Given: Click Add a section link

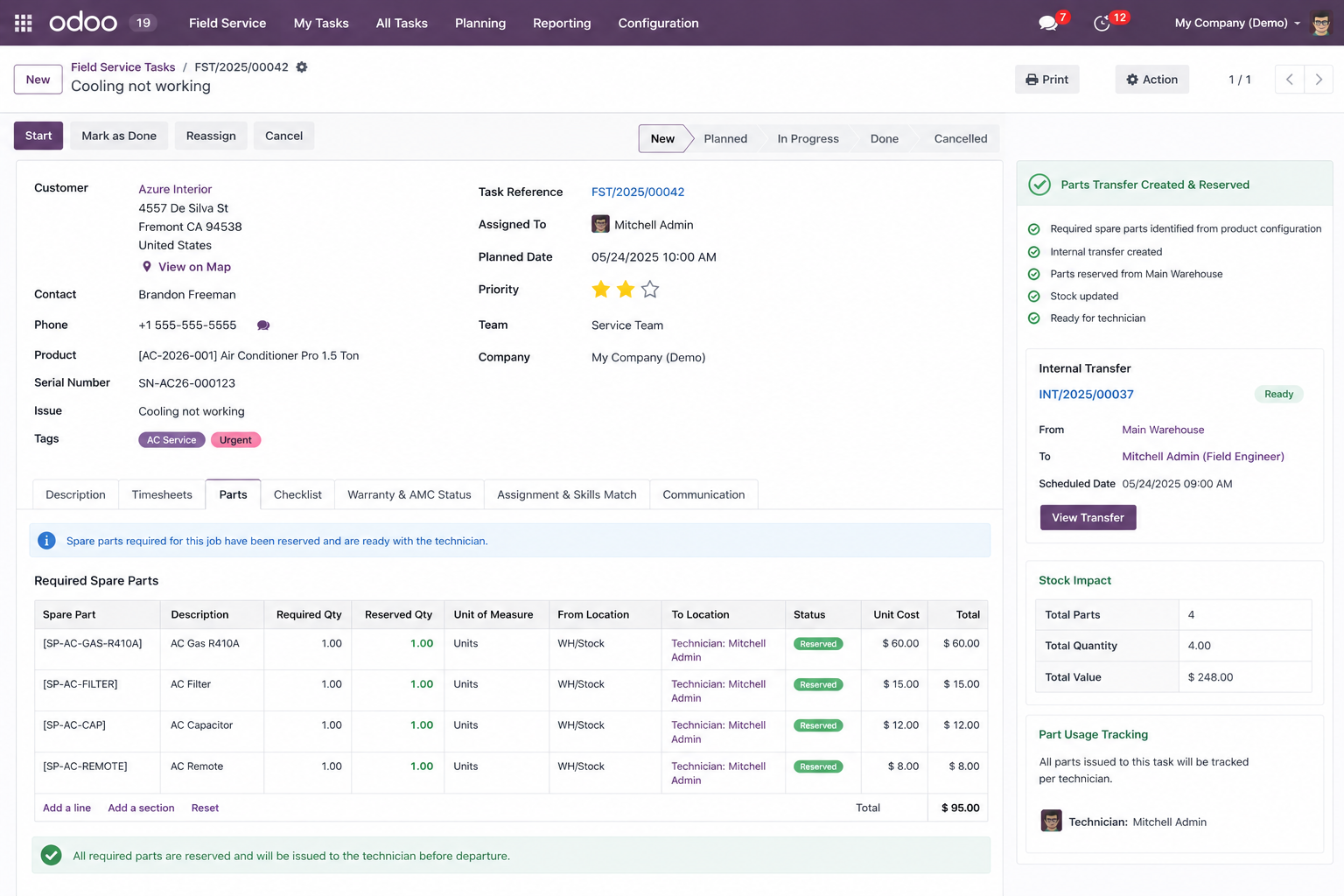Looking at the screenshot, I should point(141,808).
